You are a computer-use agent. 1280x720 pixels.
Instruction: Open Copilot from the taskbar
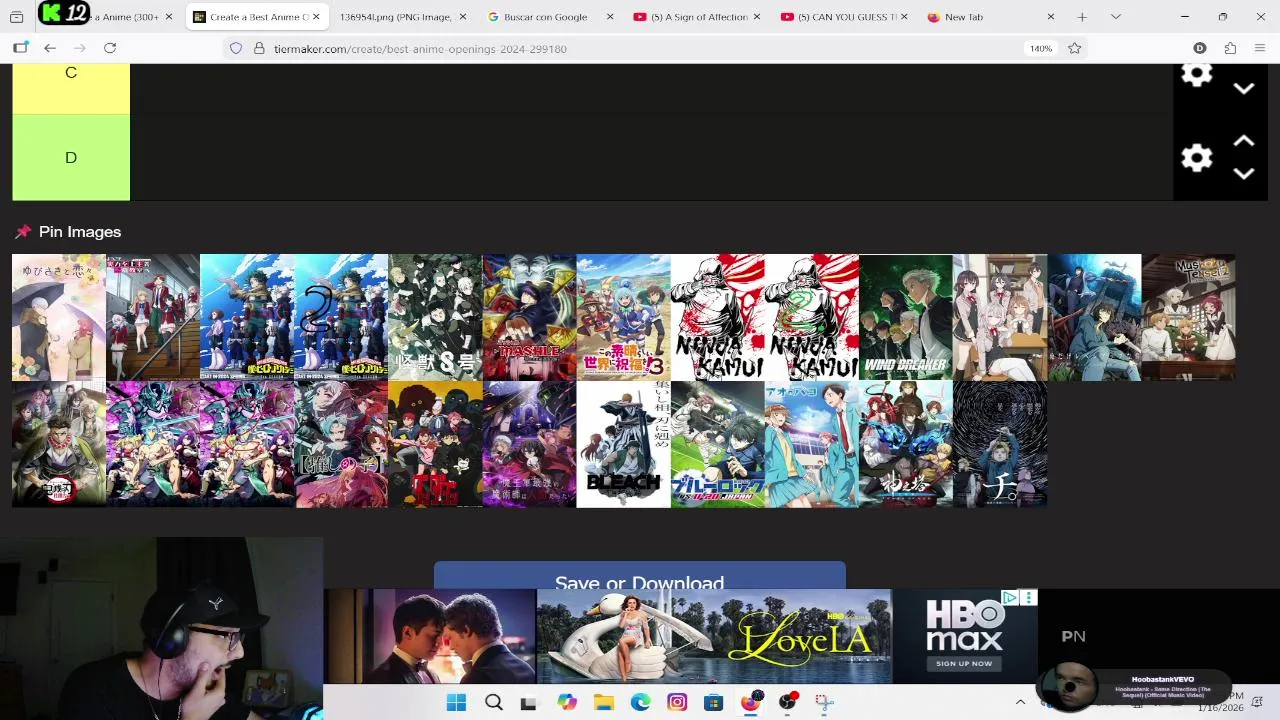click(567, 702)
